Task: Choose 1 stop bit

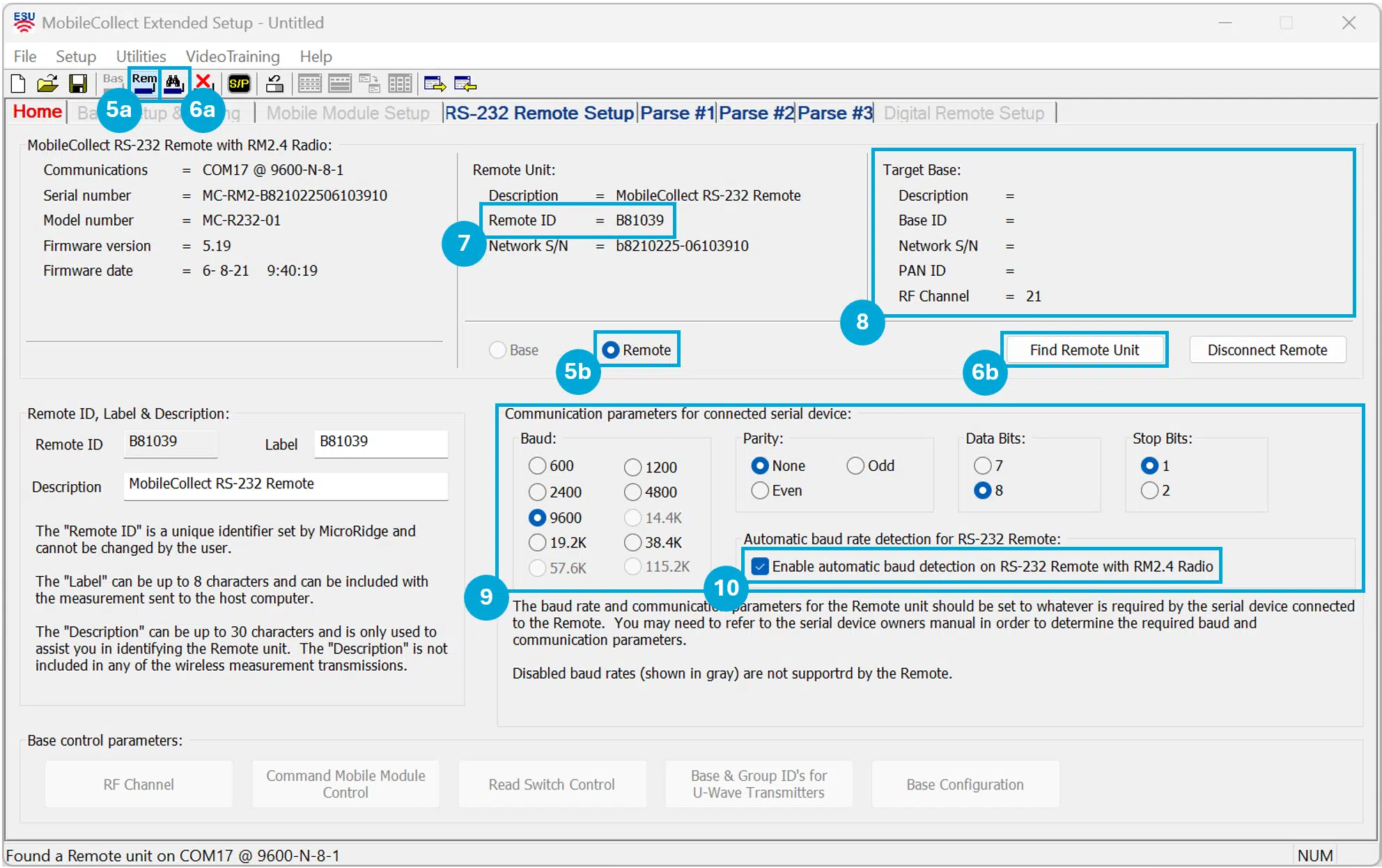Action: tap(1155, 465)
